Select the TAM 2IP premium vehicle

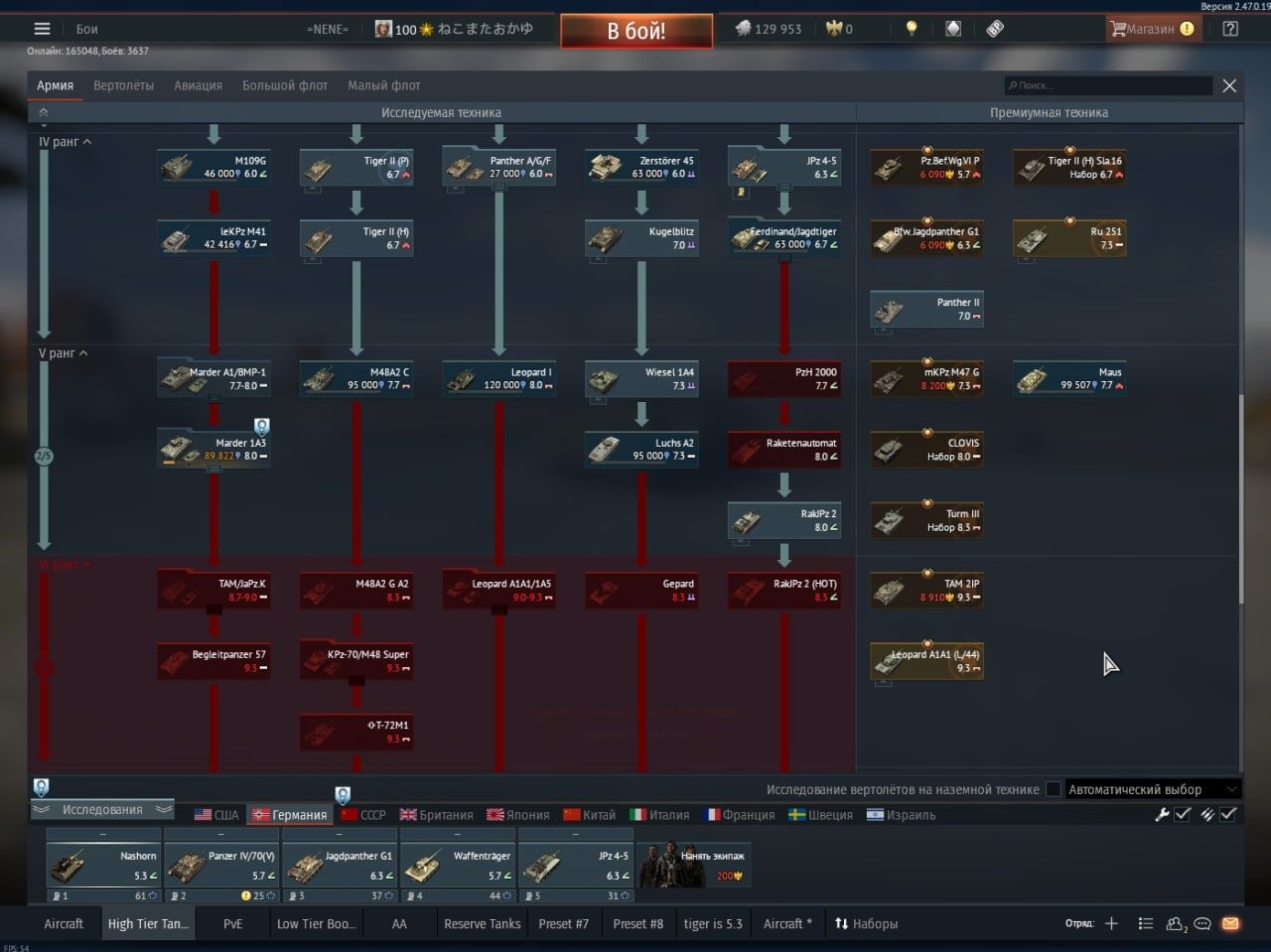[927, 590]
